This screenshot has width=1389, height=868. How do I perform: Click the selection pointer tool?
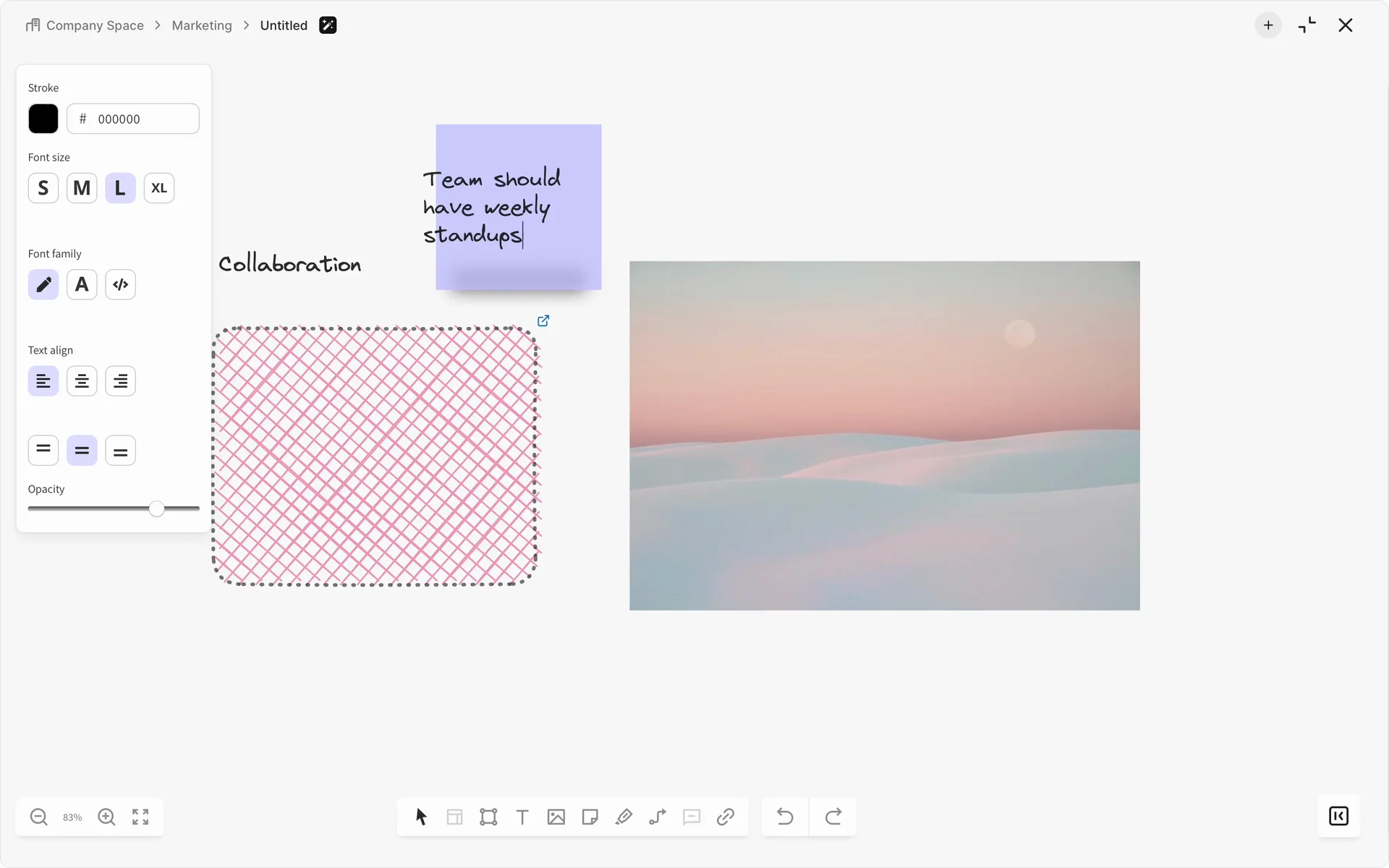(x=421, y=817)
